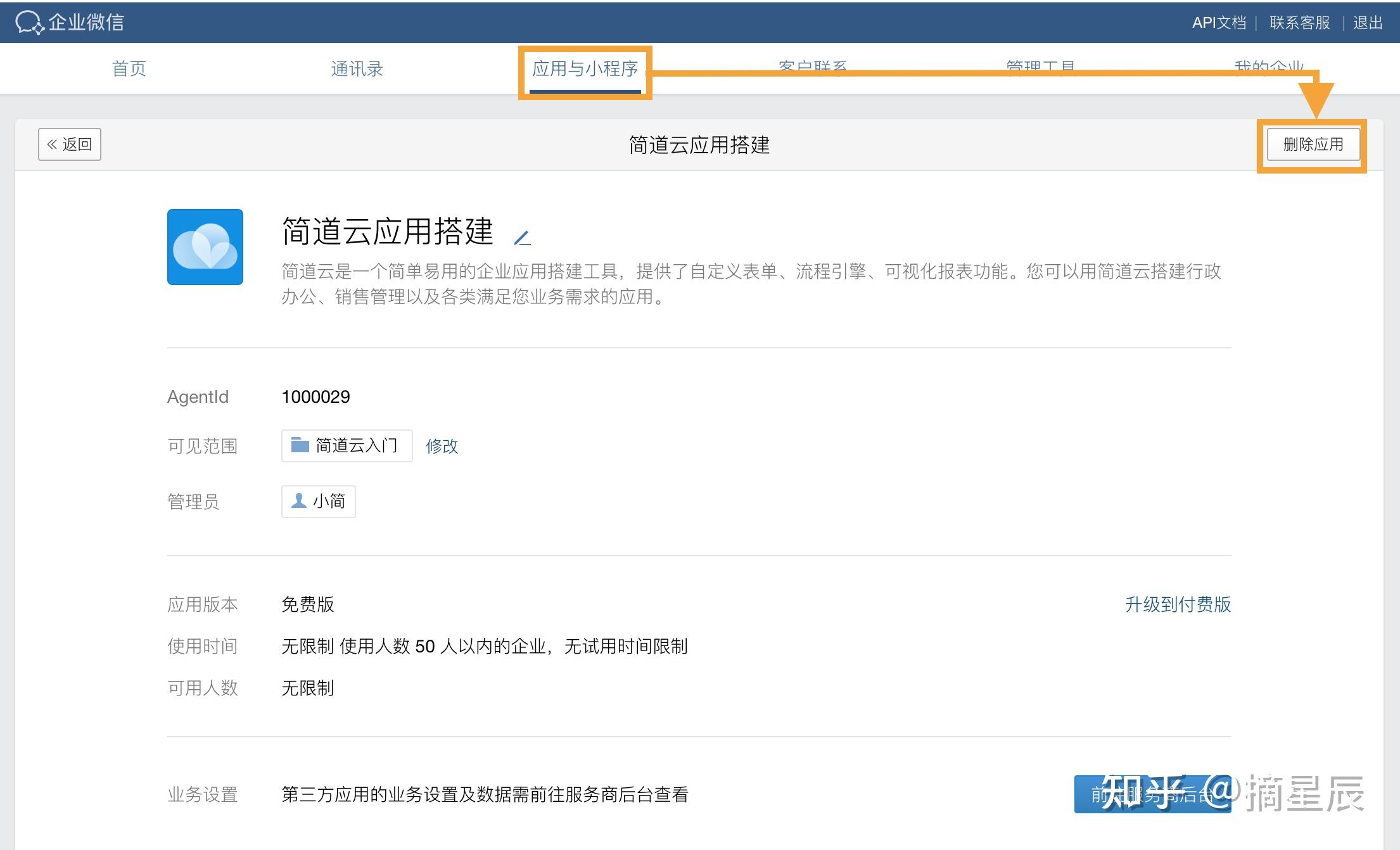Open the 我的企业 tab
Image resolution: width=1400 pixels, height=850 pixels.
[1268, 65]
